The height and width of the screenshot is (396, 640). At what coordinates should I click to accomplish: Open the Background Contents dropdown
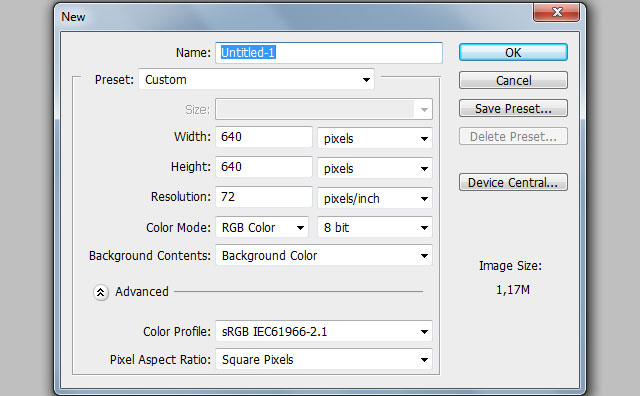(x=324, y=256)
